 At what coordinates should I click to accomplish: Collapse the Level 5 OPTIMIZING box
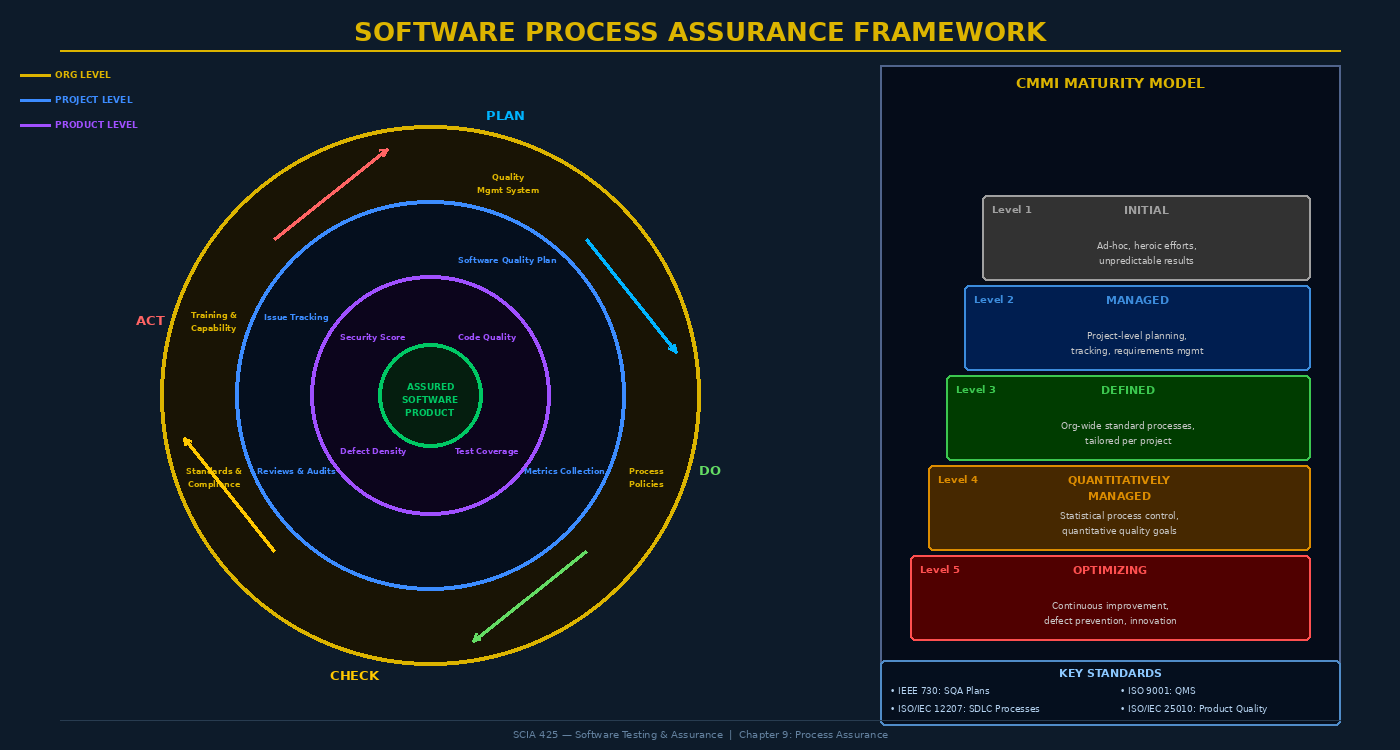1109,597
